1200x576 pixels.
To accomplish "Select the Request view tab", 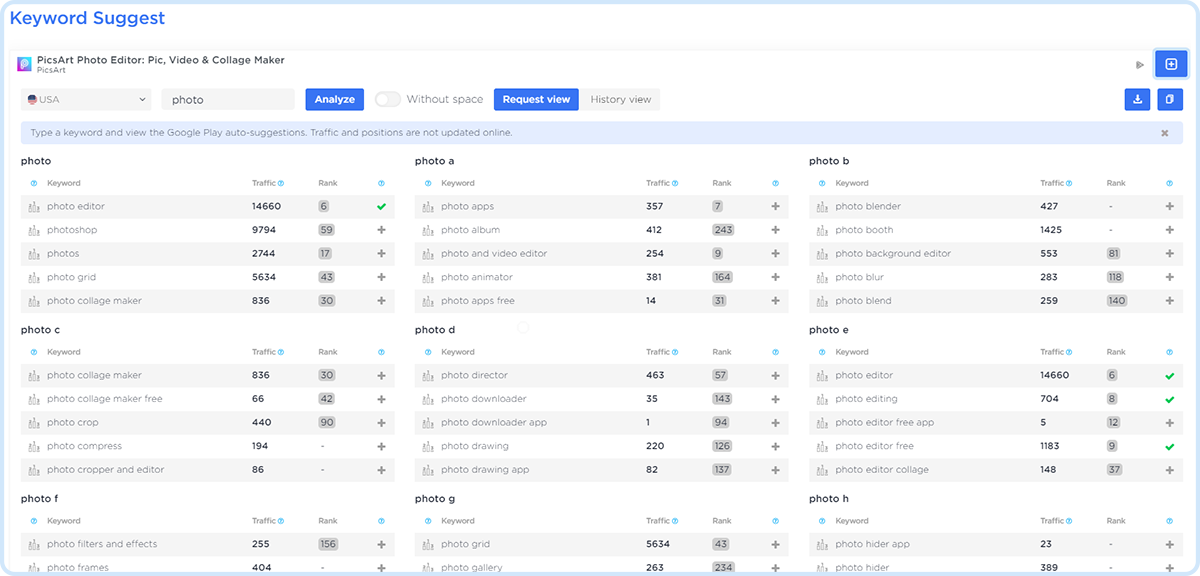I will [x=536, y=99].
